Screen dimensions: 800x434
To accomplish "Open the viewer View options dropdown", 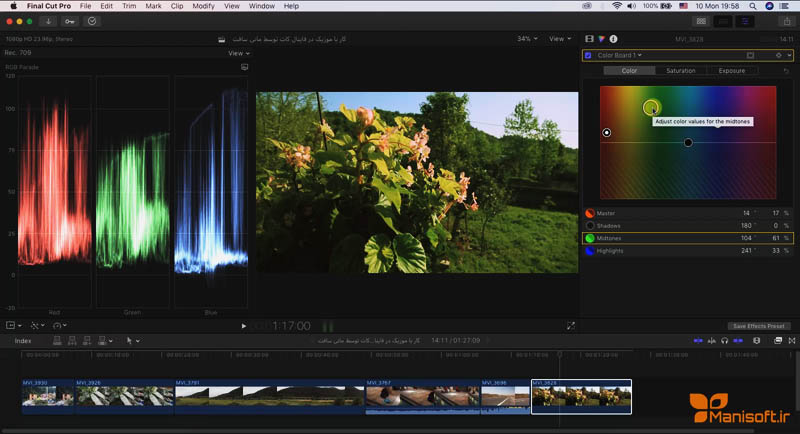I will [560, 39].
